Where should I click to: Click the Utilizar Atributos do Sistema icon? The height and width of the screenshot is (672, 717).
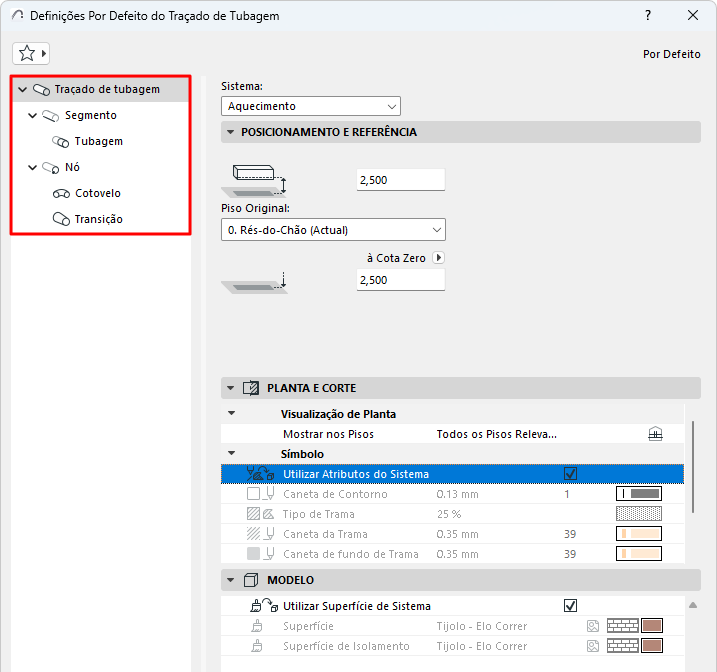(260, 474)
